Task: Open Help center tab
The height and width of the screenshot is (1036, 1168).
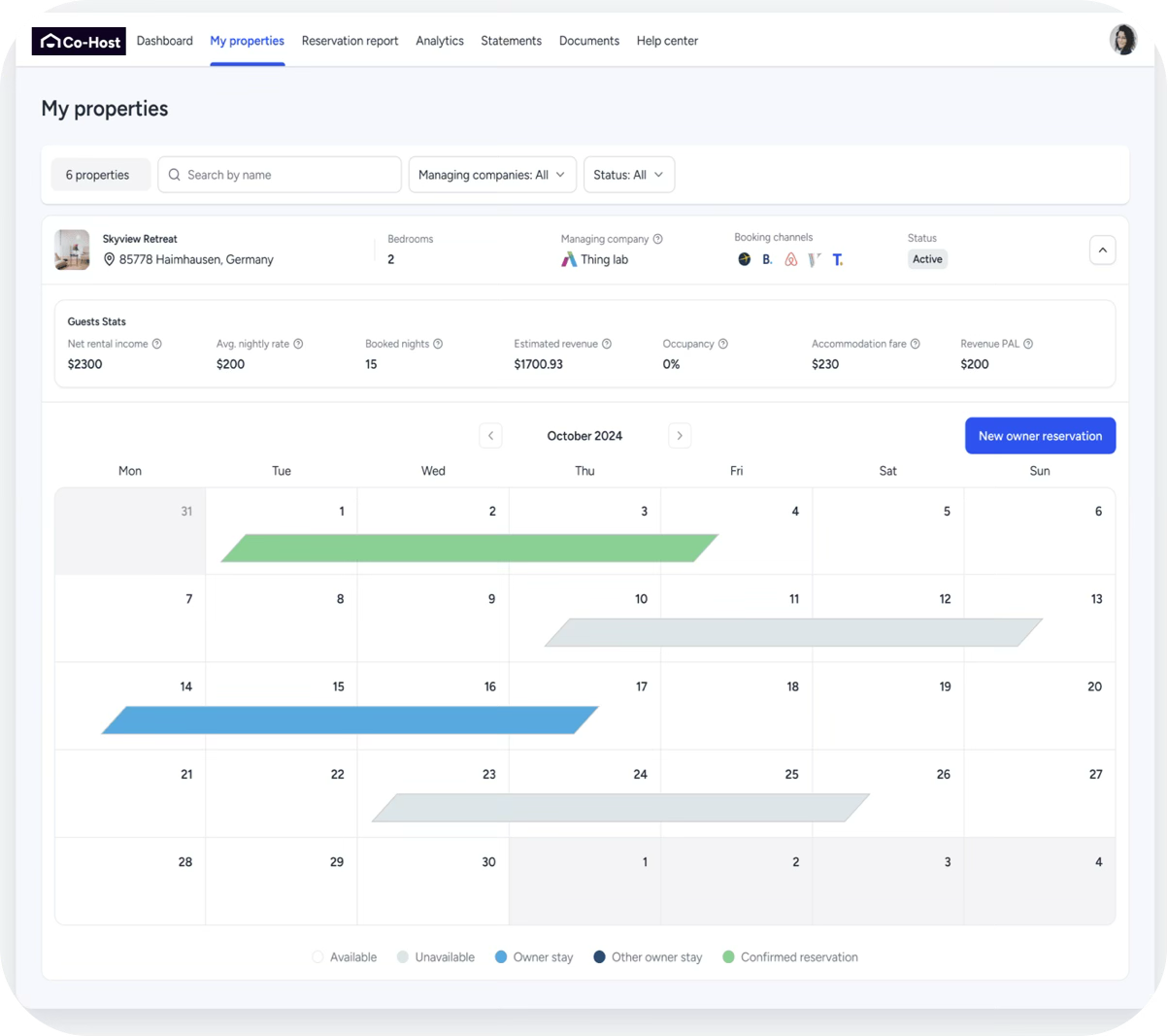Action: (668, 41)
